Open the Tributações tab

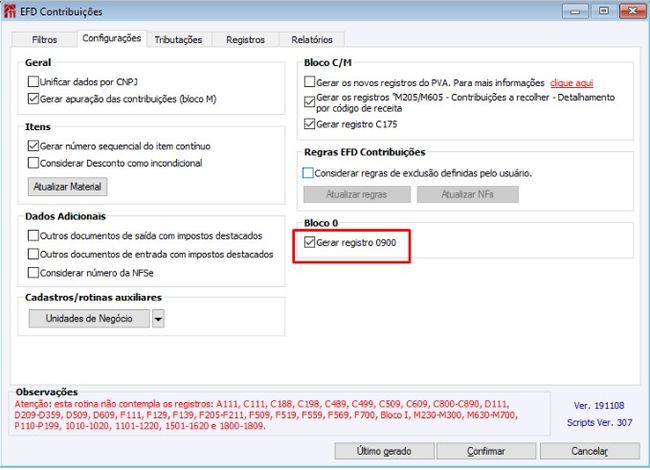pos(178,40)
